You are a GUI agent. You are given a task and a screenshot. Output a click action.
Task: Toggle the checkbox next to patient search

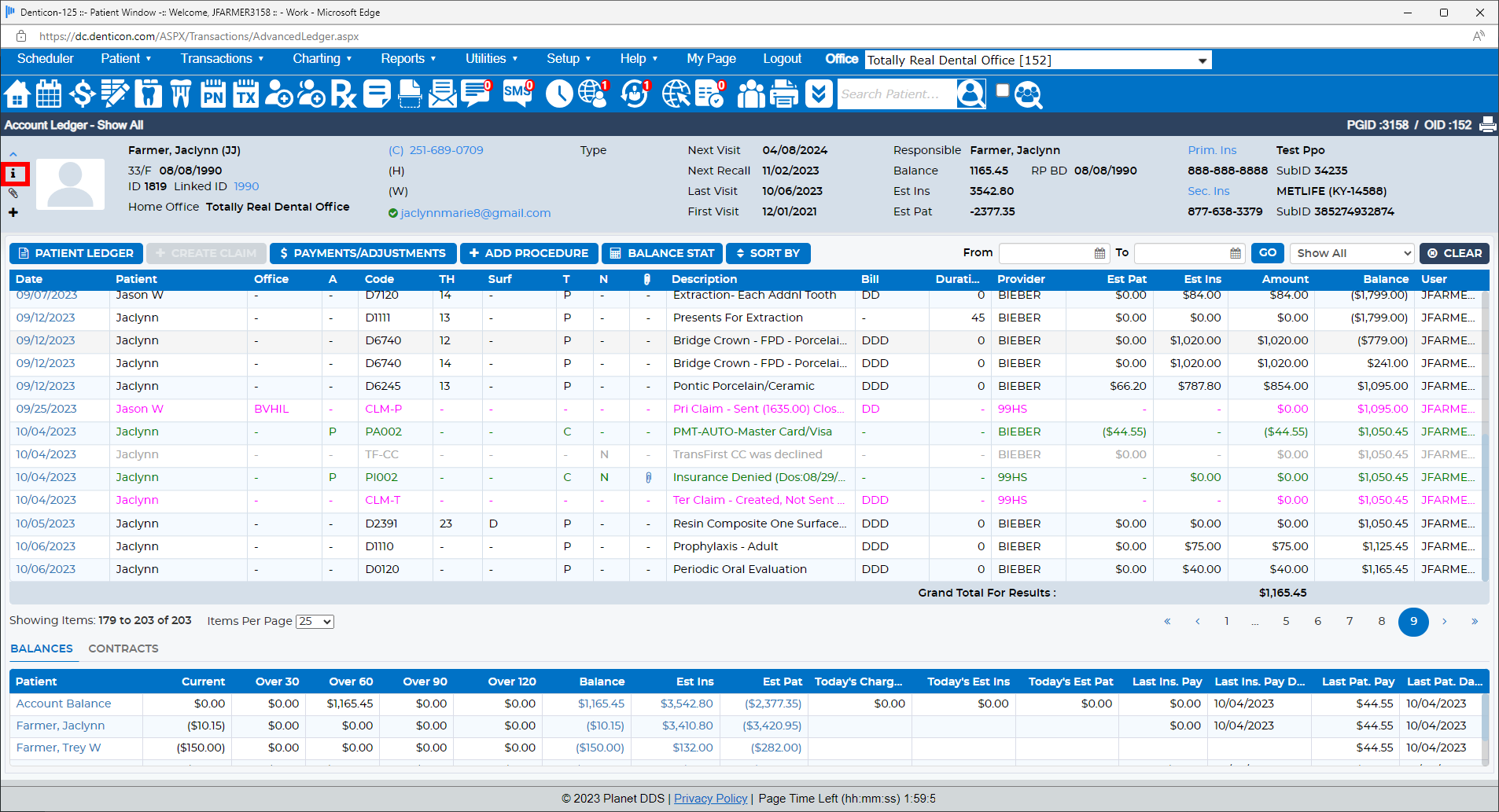point(1003,90)
